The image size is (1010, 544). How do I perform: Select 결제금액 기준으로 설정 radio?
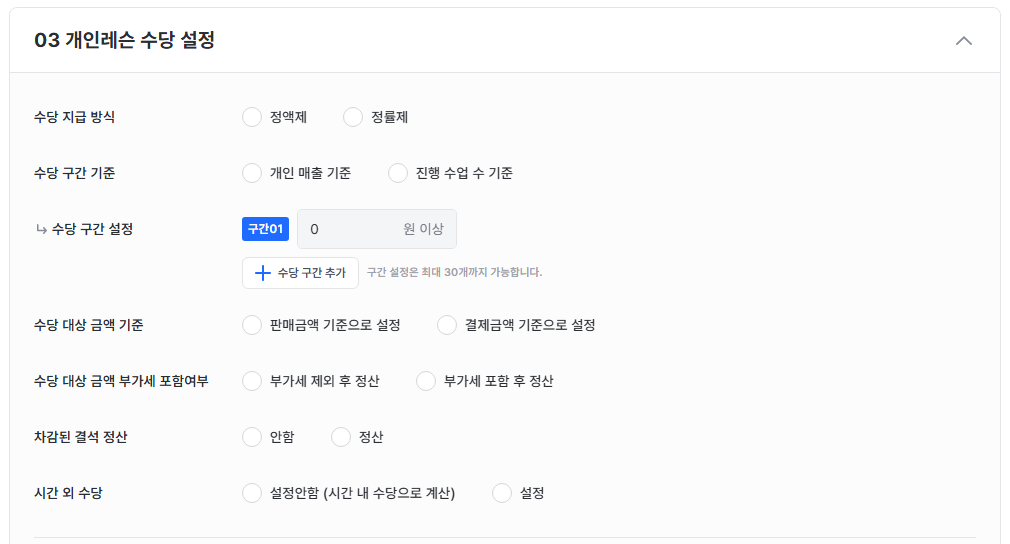(x=447, y=325)
